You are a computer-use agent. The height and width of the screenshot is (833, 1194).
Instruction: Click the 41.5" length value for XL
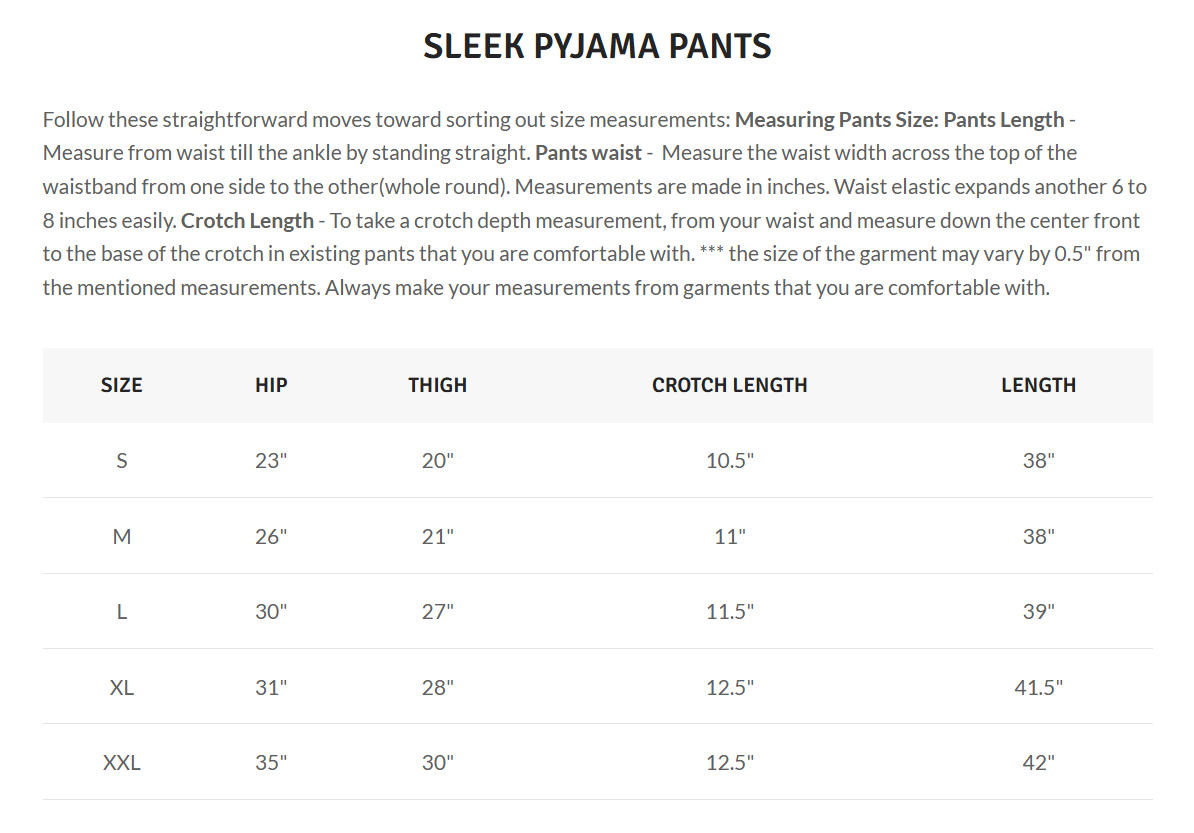tap(1038, 688)
